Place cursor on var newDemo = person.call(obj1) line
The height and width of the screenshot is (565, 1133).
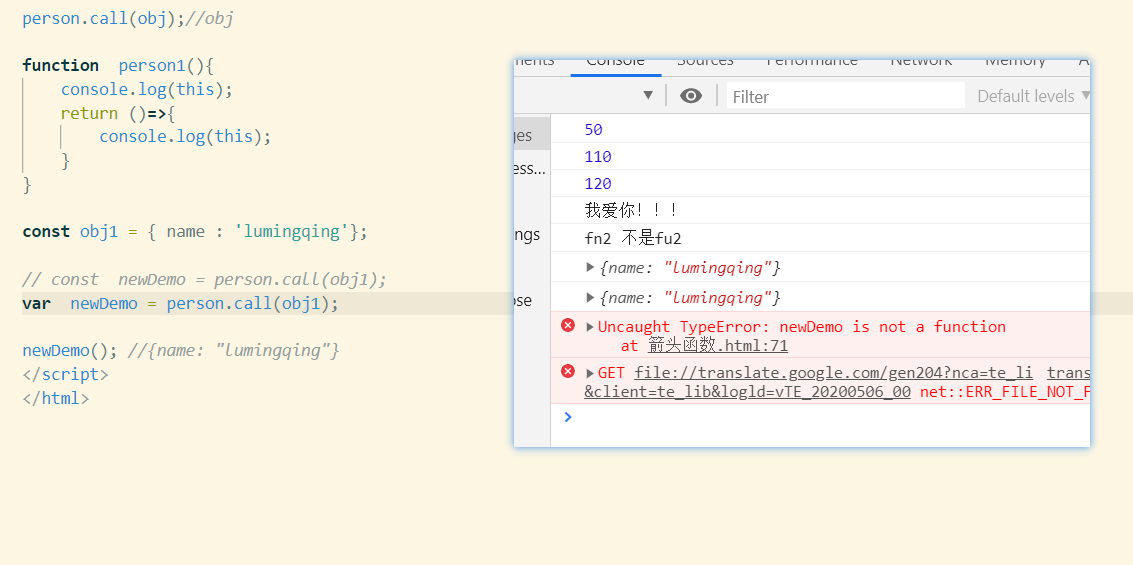pyautogui.click(x=181, y=303)
